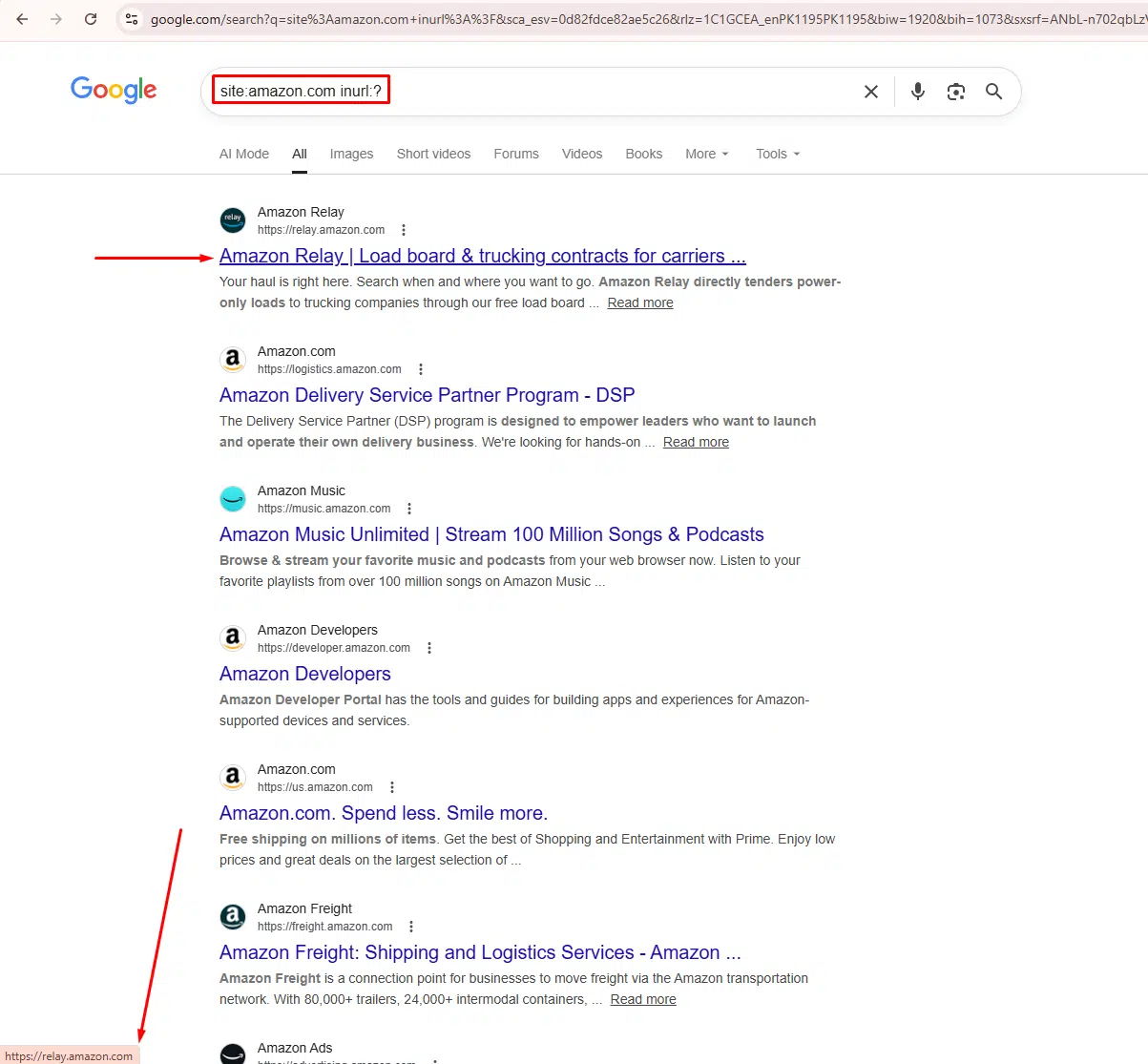Open three-dot menu for Amazon Relay result
1148x1064 pixels.
pyautogui.click(x=404, y=230)
